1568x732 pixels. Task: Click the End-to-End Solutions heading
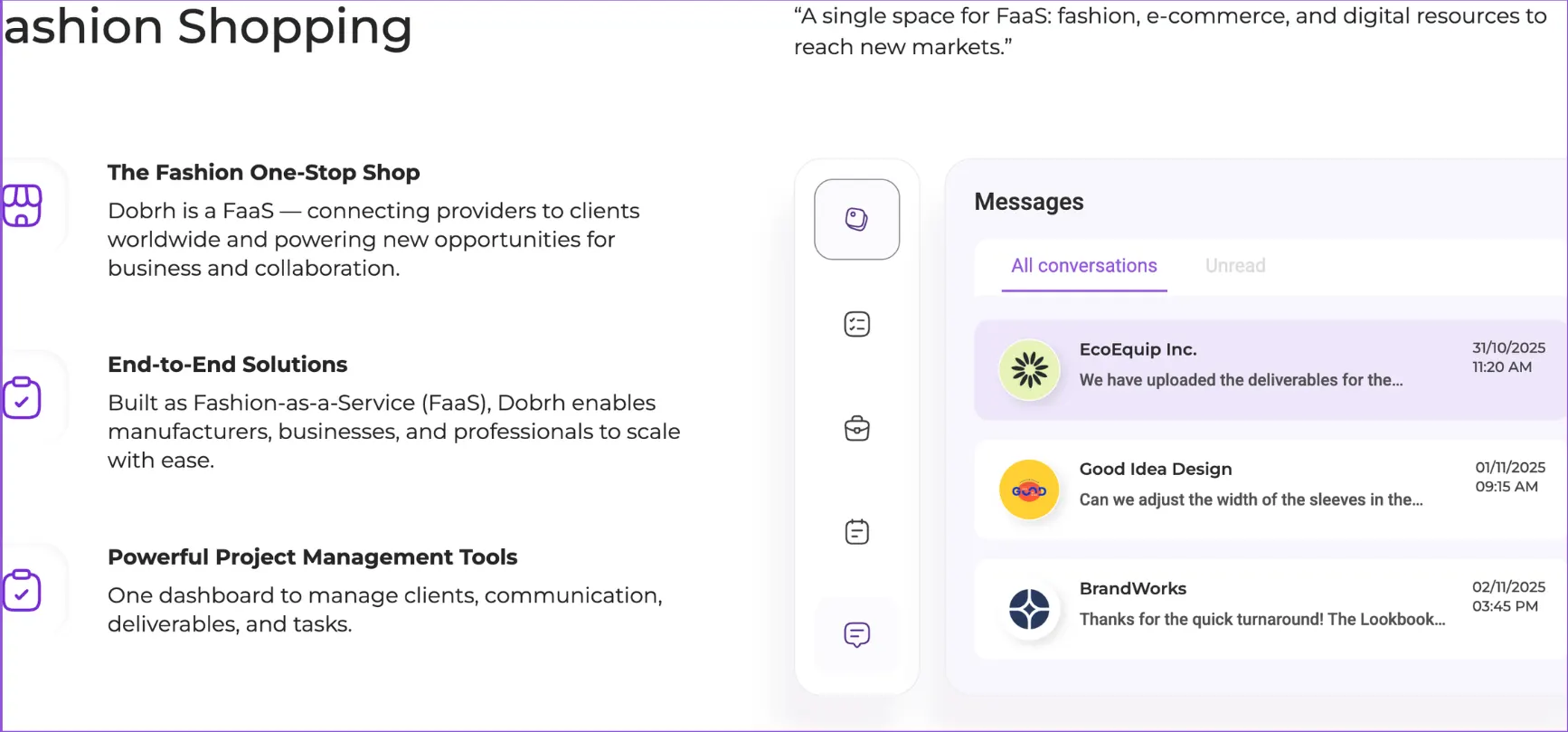[228, 365]
